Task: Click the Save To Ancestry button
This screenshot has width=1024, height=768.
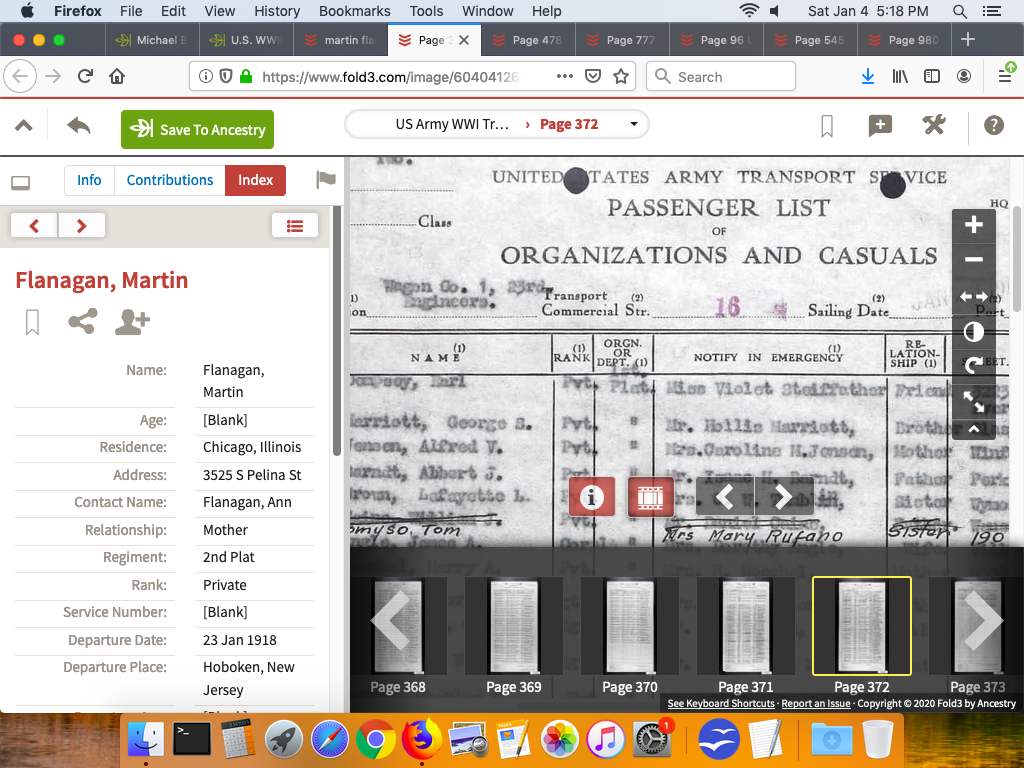Action: pos(197,130)
